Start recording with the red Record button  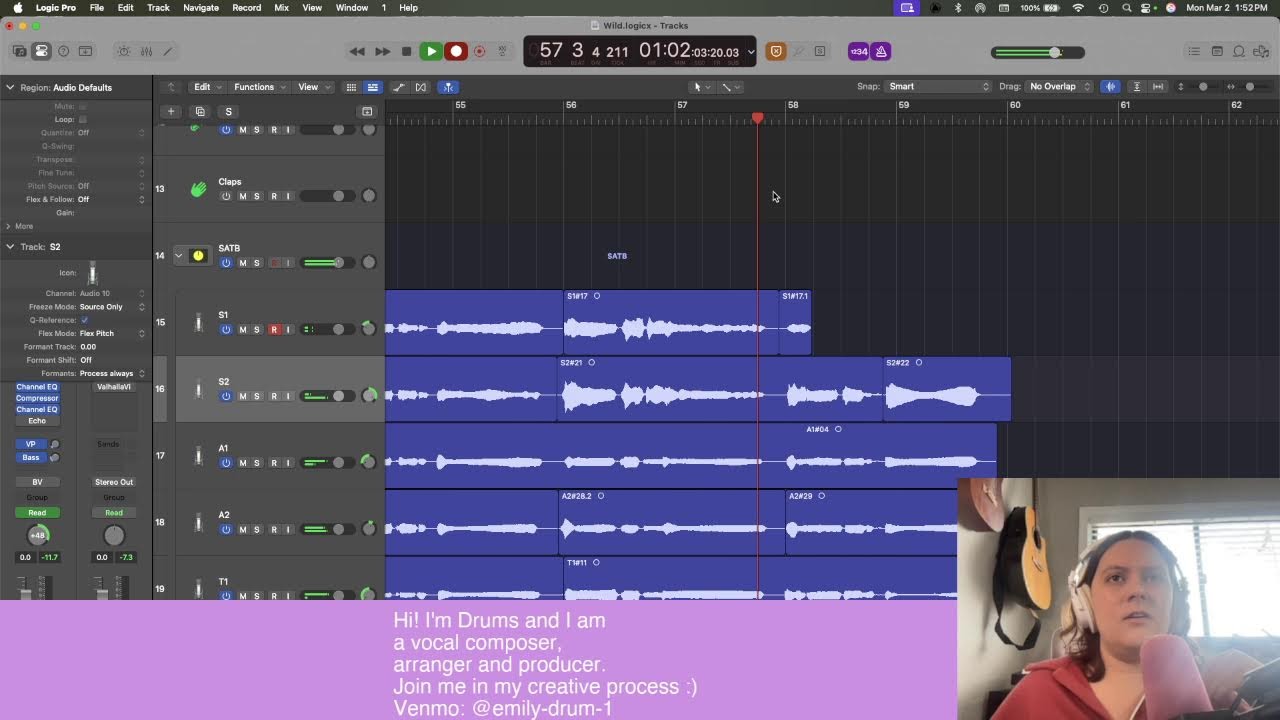tap(456, 51)
